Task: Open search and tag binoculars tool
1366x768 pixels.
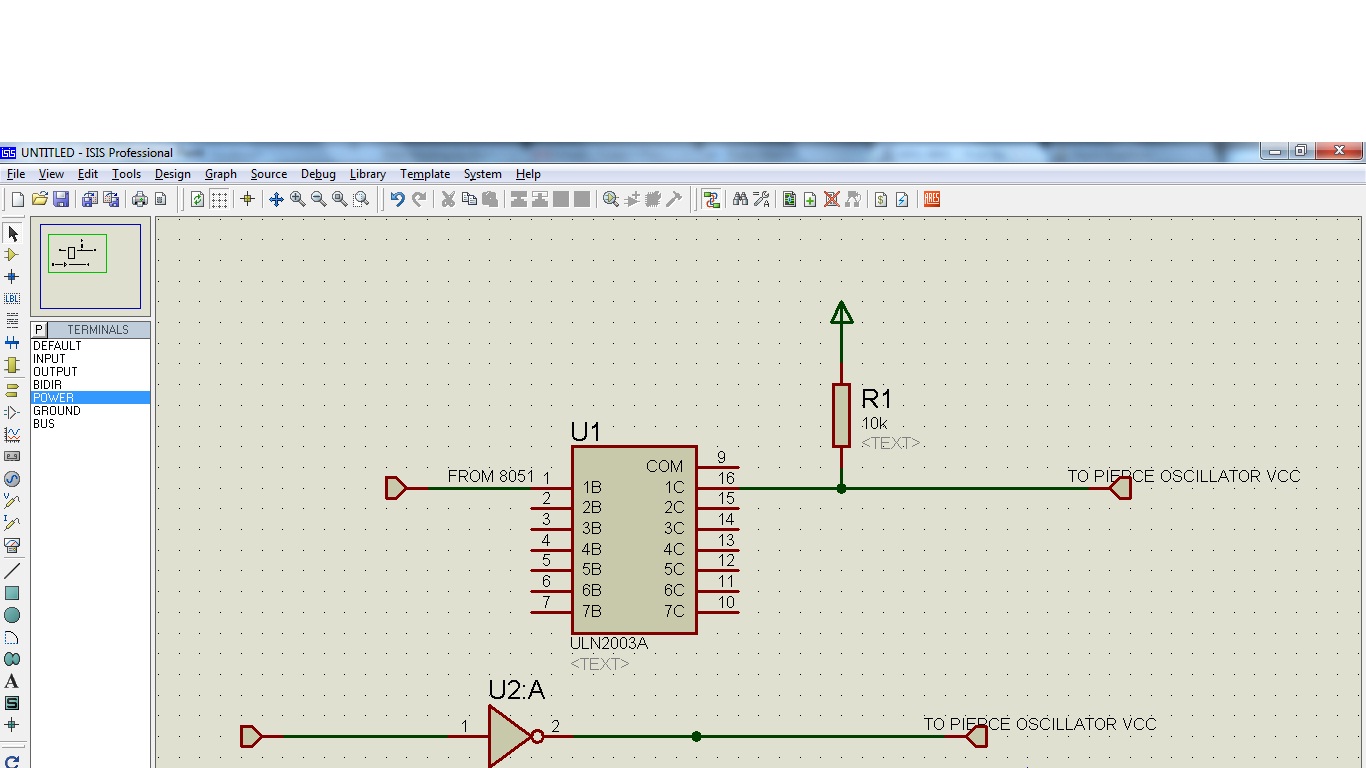Action: (740, 200)
